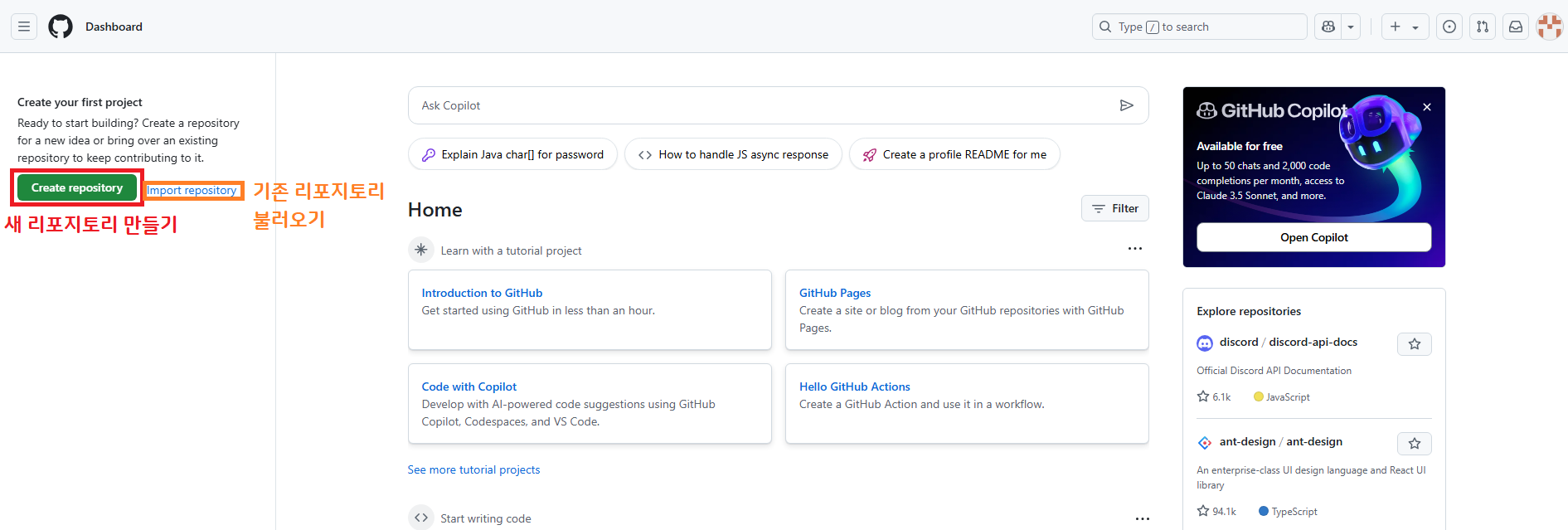Click the Official Discord API Documentation text
This screenshot has width=1568, height=530.
coord(1274,371)
